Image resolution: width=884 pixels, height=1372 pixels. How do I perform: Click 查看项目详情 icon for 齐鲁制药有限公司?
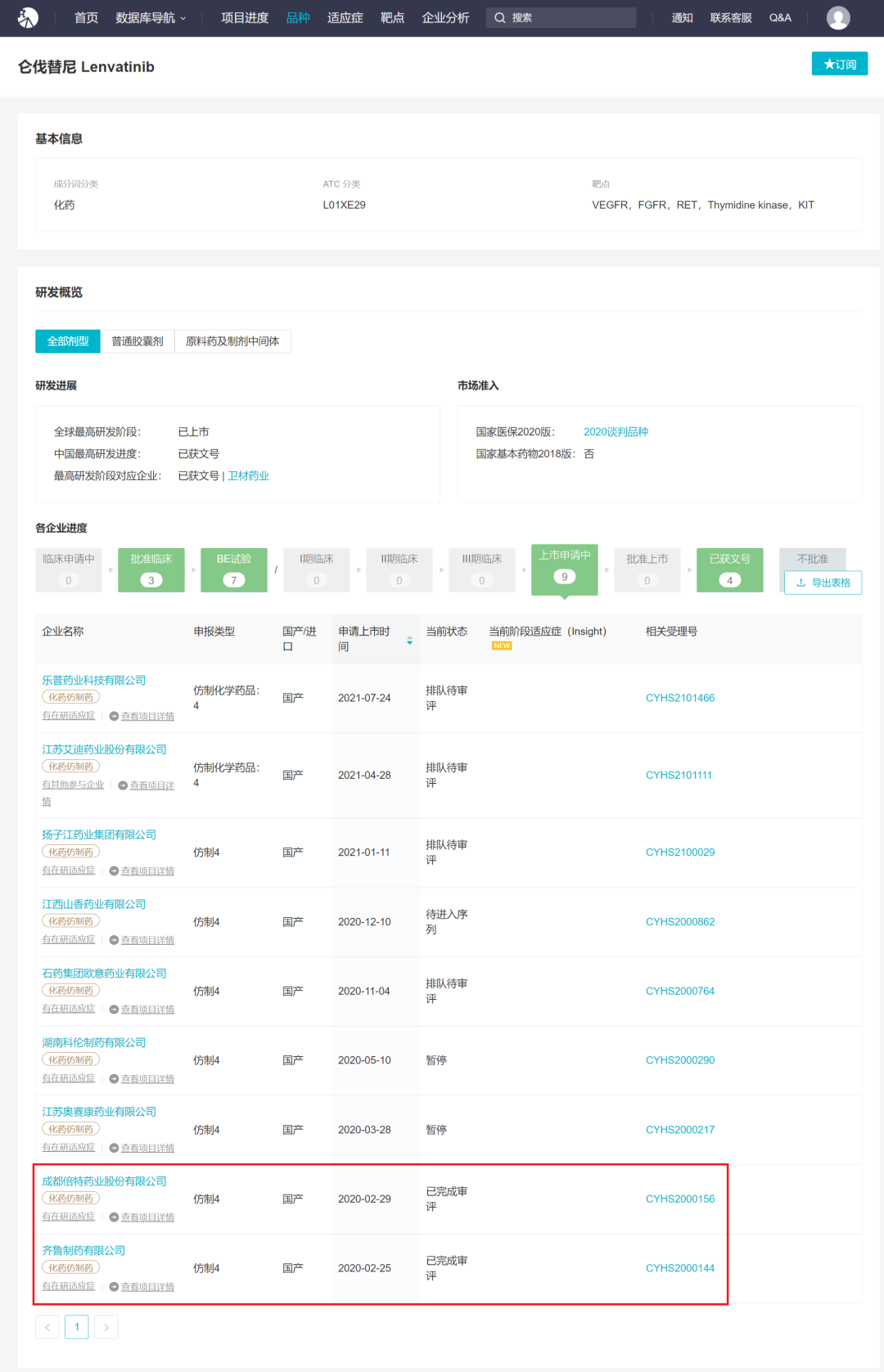pyautogui.click(x=114, y=1286)
